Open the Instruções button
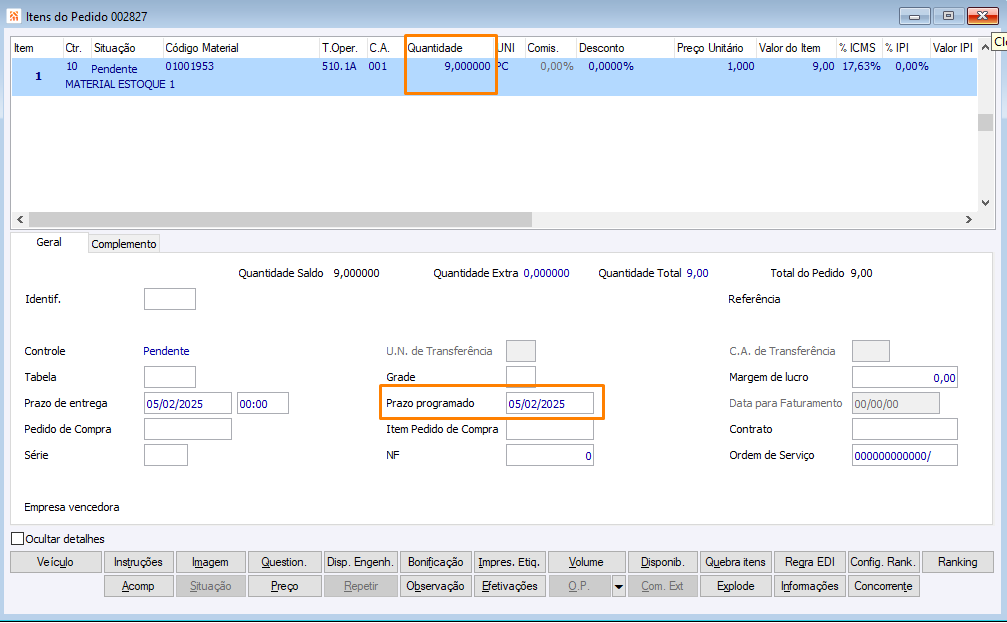 click(138, 562)
